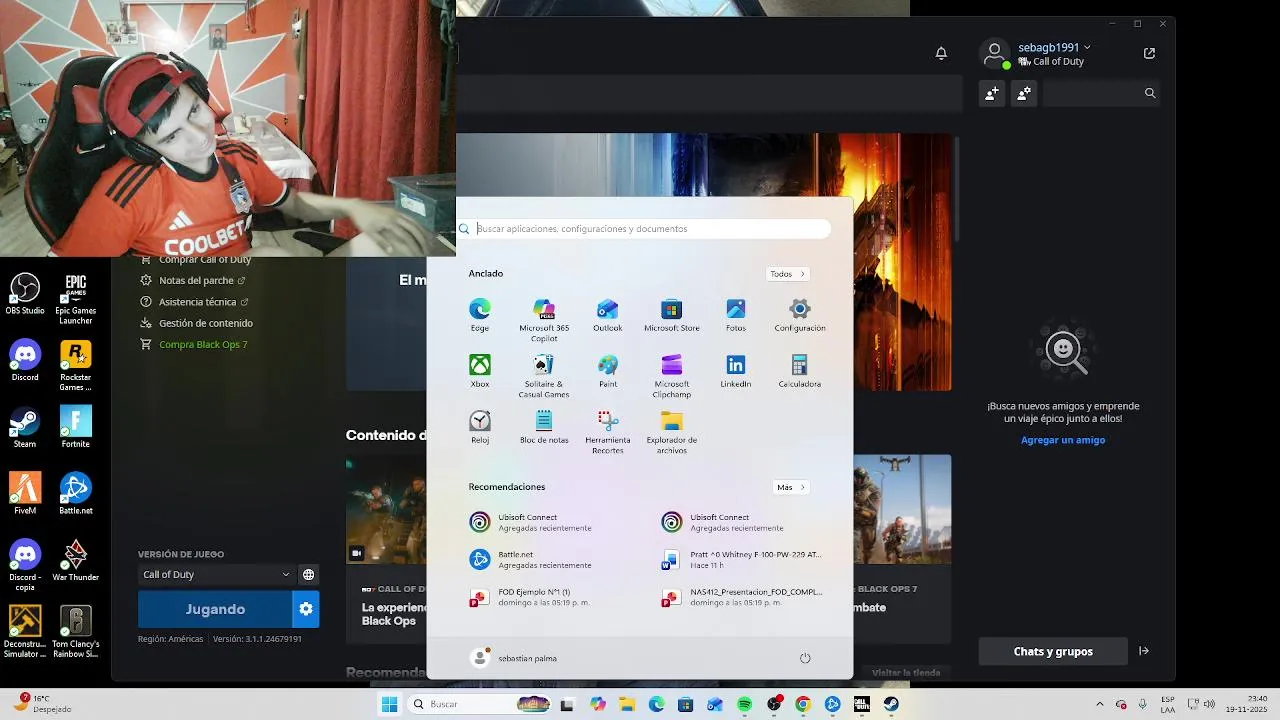The height and width of the screenshot is (720, 1280).
Task: Open weather widget on taskbar
Action: (x=42, y=703)
